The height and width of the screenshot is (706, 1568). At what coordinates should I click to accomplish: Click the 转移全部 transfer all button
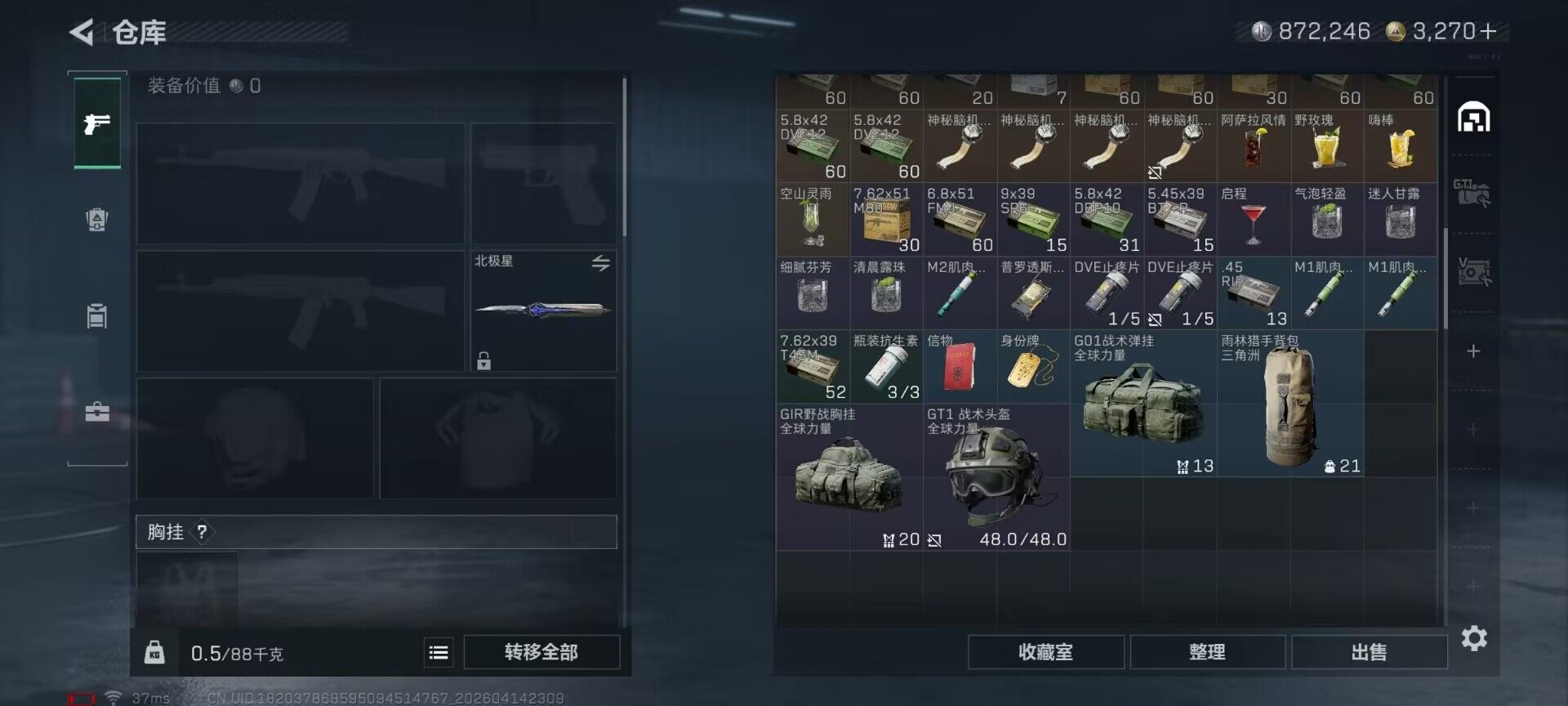541,652
